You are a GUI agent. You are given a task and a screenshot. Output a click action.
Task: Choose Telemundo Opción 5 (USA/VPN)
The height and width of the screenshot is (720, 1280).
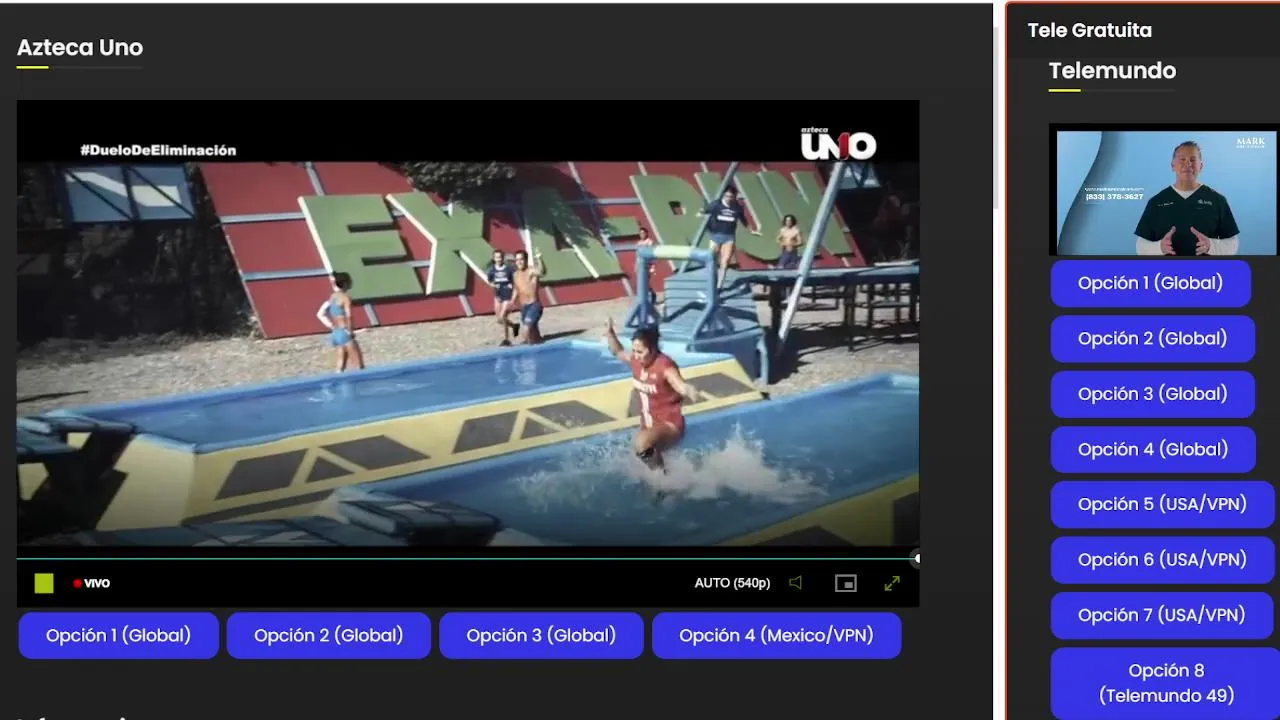click(x=1162, y=504)
